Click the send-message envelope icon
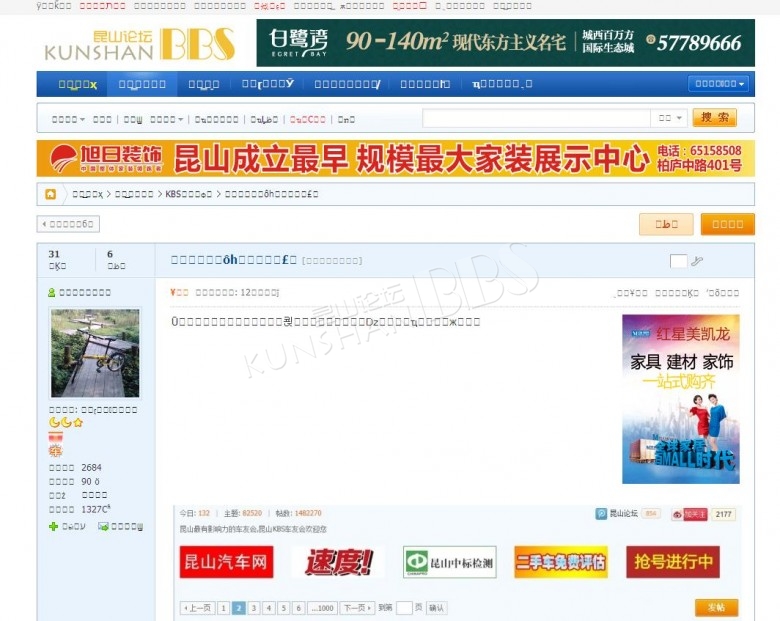The height and width of the screenshot is (621, 780). tap(103, 526)
